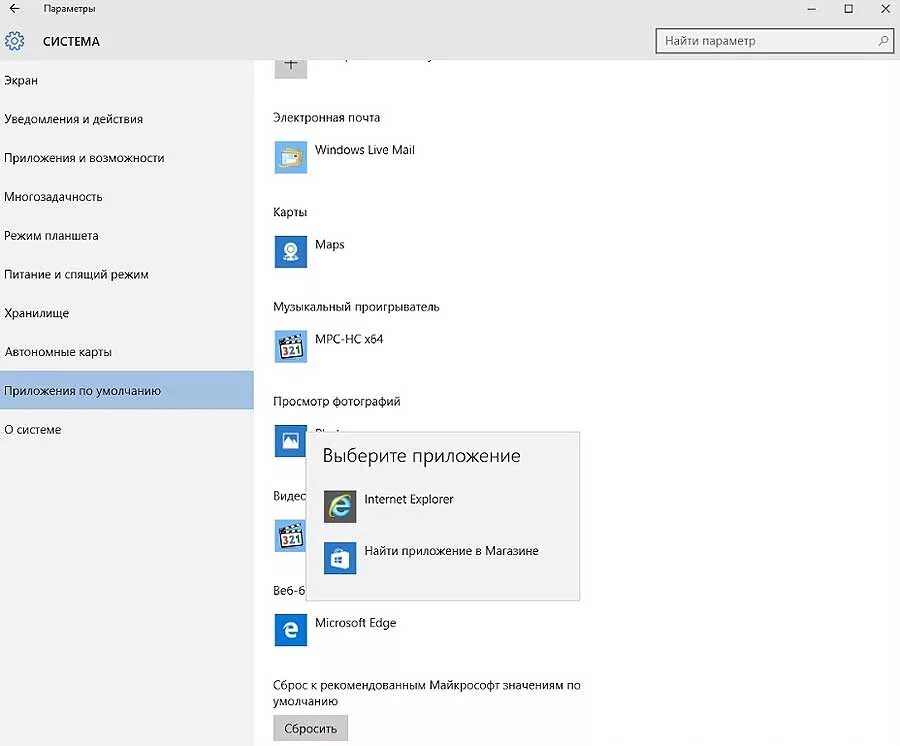Click the plus icon to choose an app
The image size is (900, 746).
click(290, 68)
